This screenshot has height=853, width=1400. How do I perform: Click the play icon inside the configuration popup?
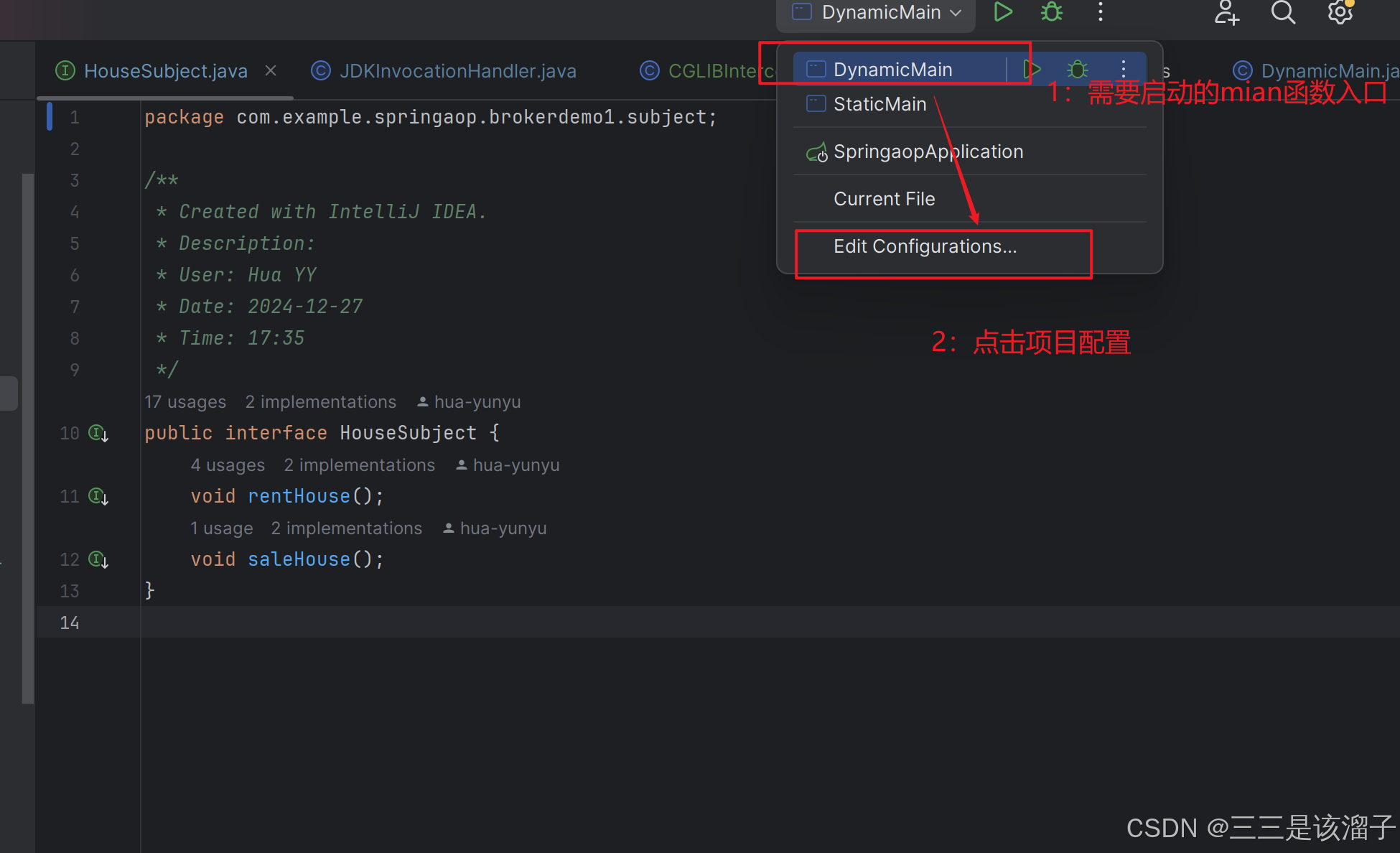tap(1032, 68)
